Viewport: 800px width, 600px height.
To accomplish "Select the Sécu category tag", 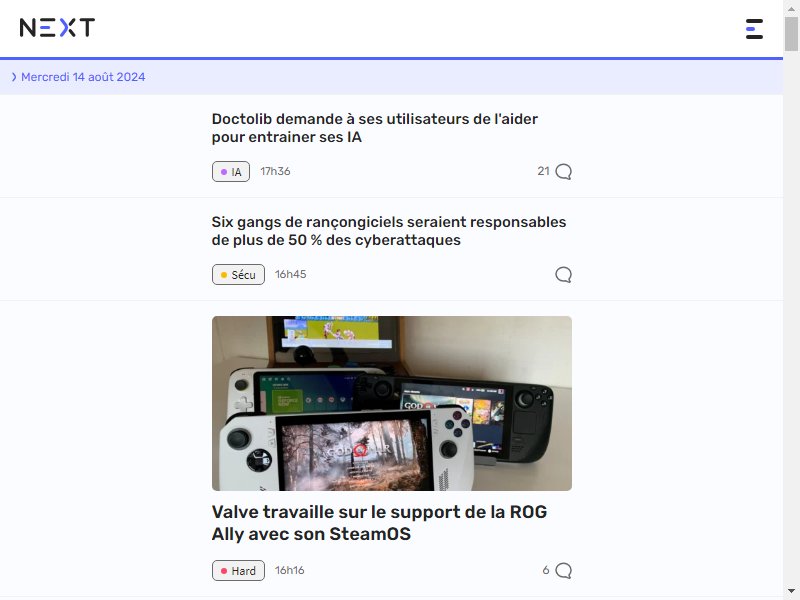I will coord(238,274).
